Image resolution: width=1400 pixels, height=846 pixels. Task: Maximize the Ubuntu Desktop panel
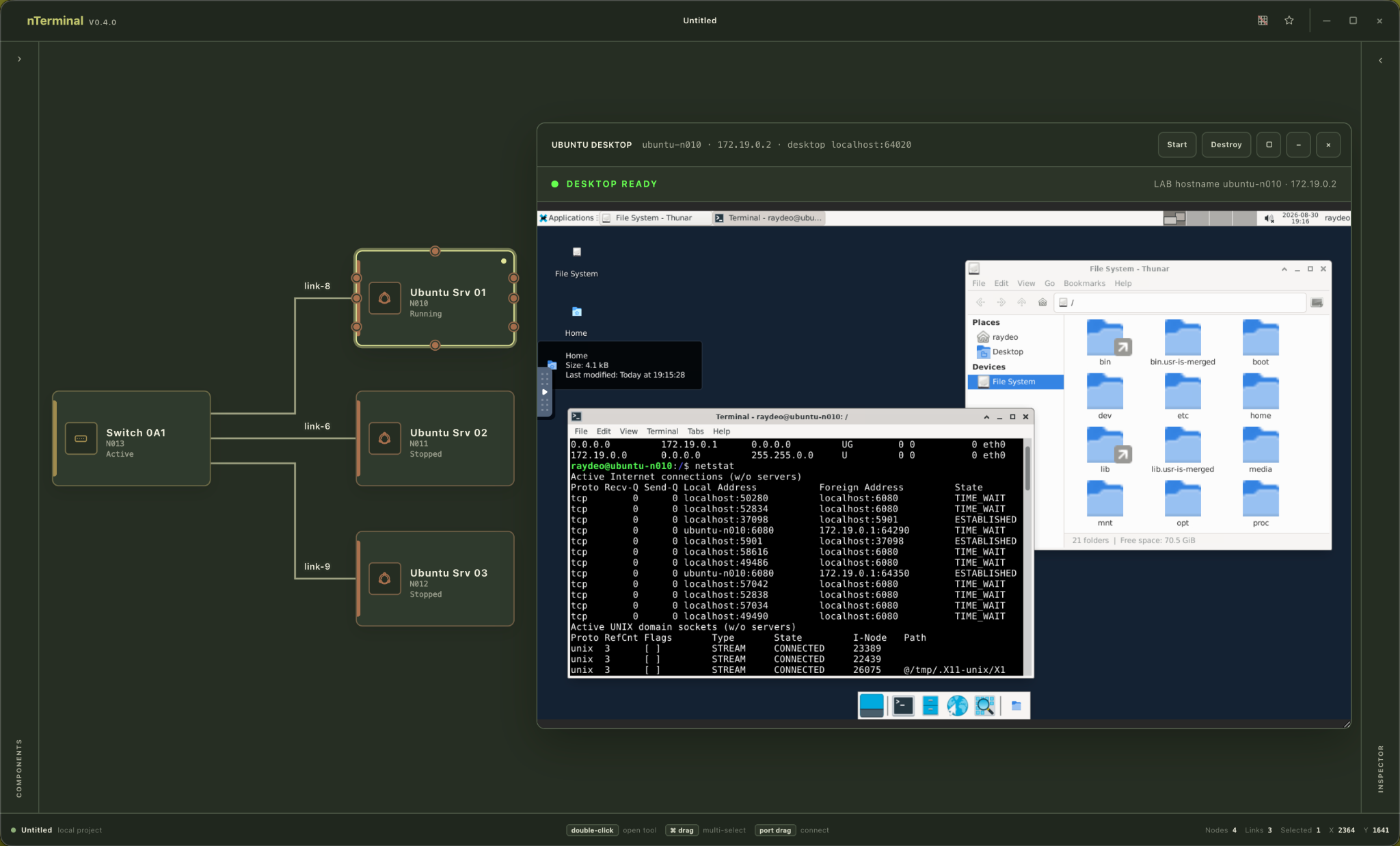(x=1269, y=144)
